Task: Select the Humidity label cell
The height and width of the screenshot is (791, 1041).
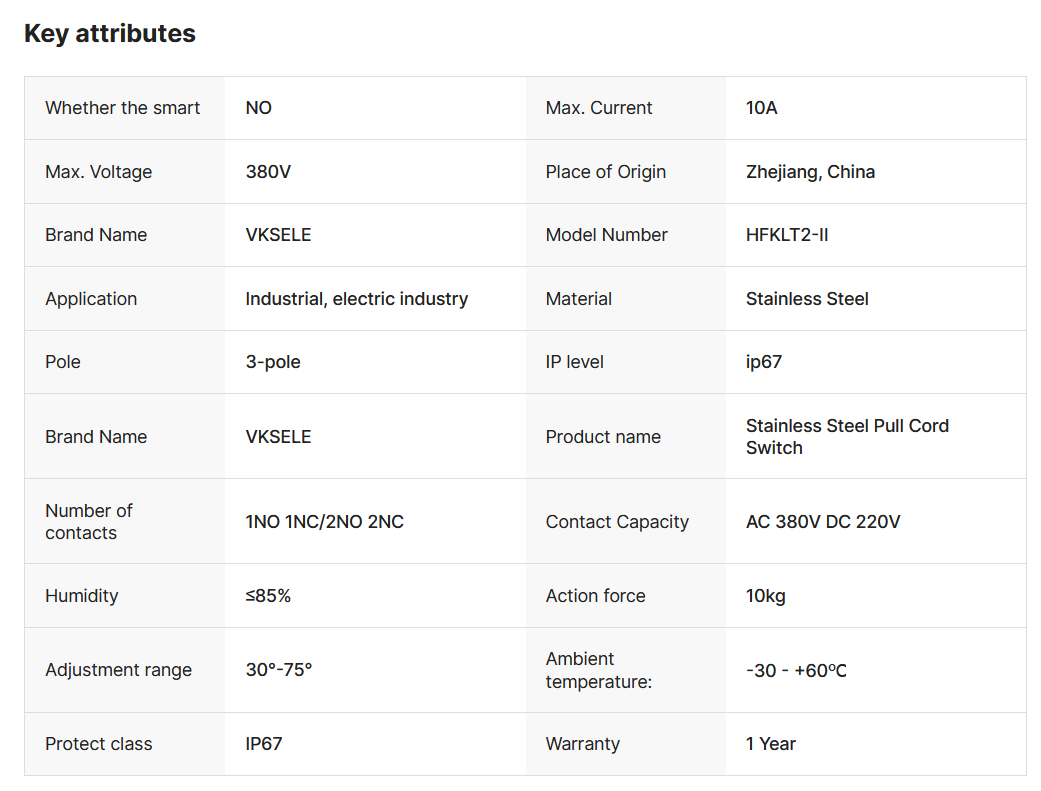Action: tap(82, 596)
